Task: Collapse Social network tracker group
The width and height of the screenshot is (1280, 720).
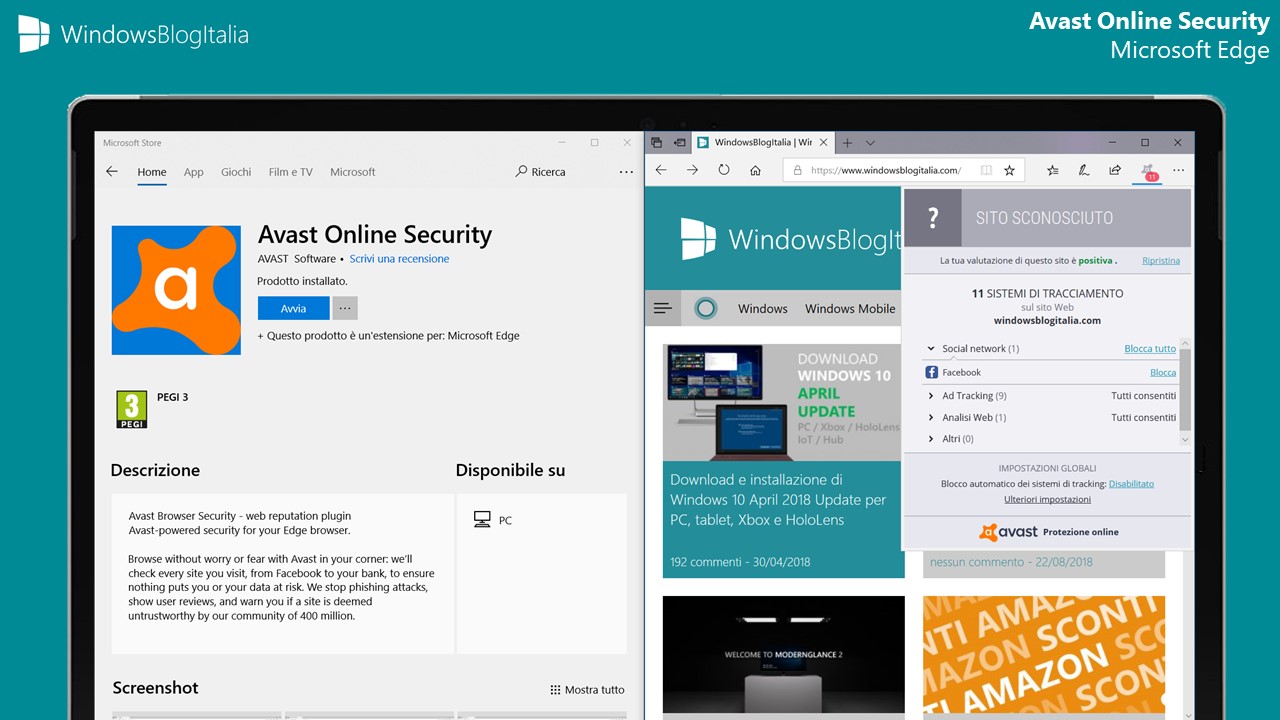Action: tap(931, 349)
